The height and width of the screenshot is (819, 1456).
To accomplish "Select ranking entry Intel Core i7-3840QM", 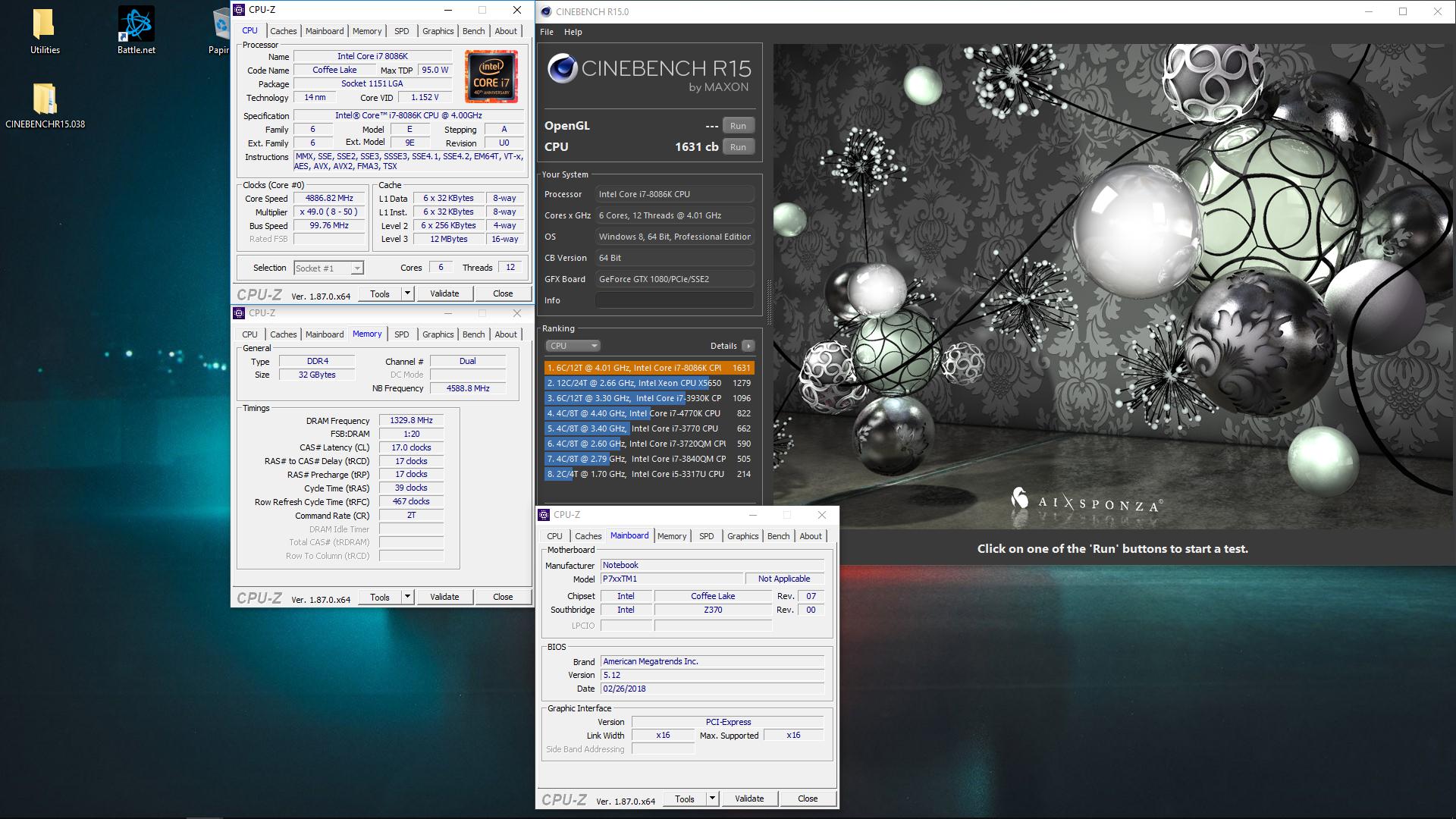I will point(649,459).
